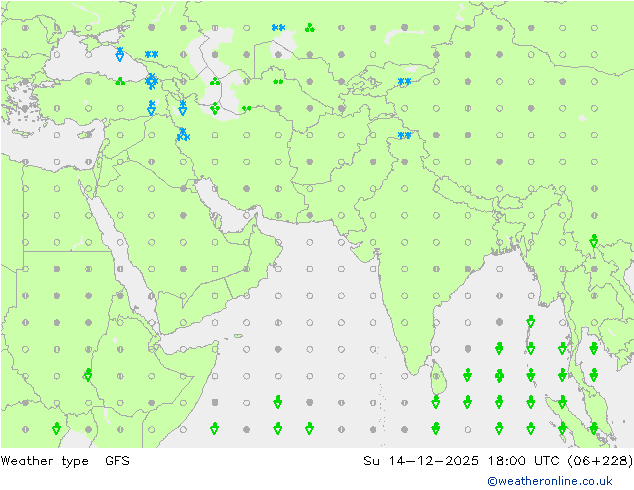Click the "Weather type GFS" label
Image resolution: width=634 pixels, height=490 pixels.
tap(65, 461)
